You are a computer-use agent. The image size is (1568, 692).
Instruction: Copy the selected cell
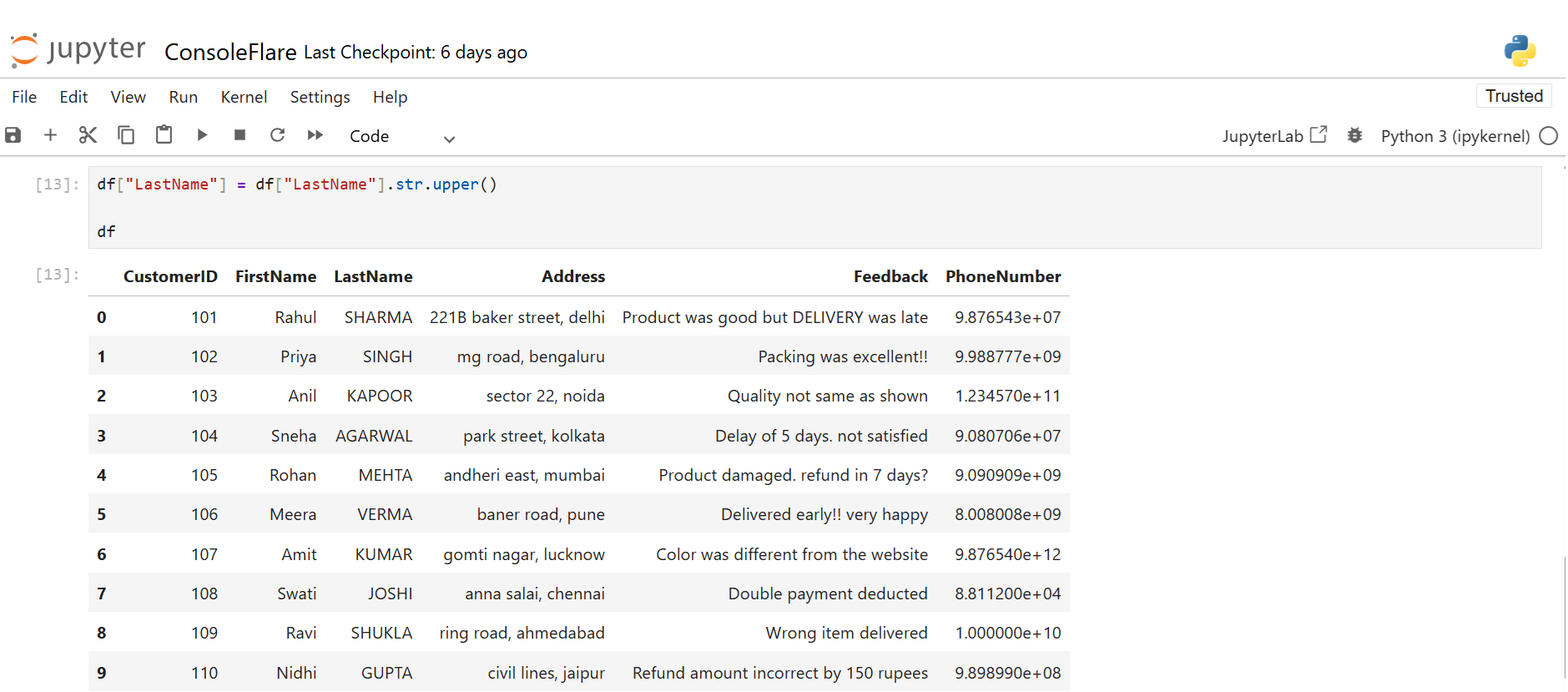click(x=126, y=135)
